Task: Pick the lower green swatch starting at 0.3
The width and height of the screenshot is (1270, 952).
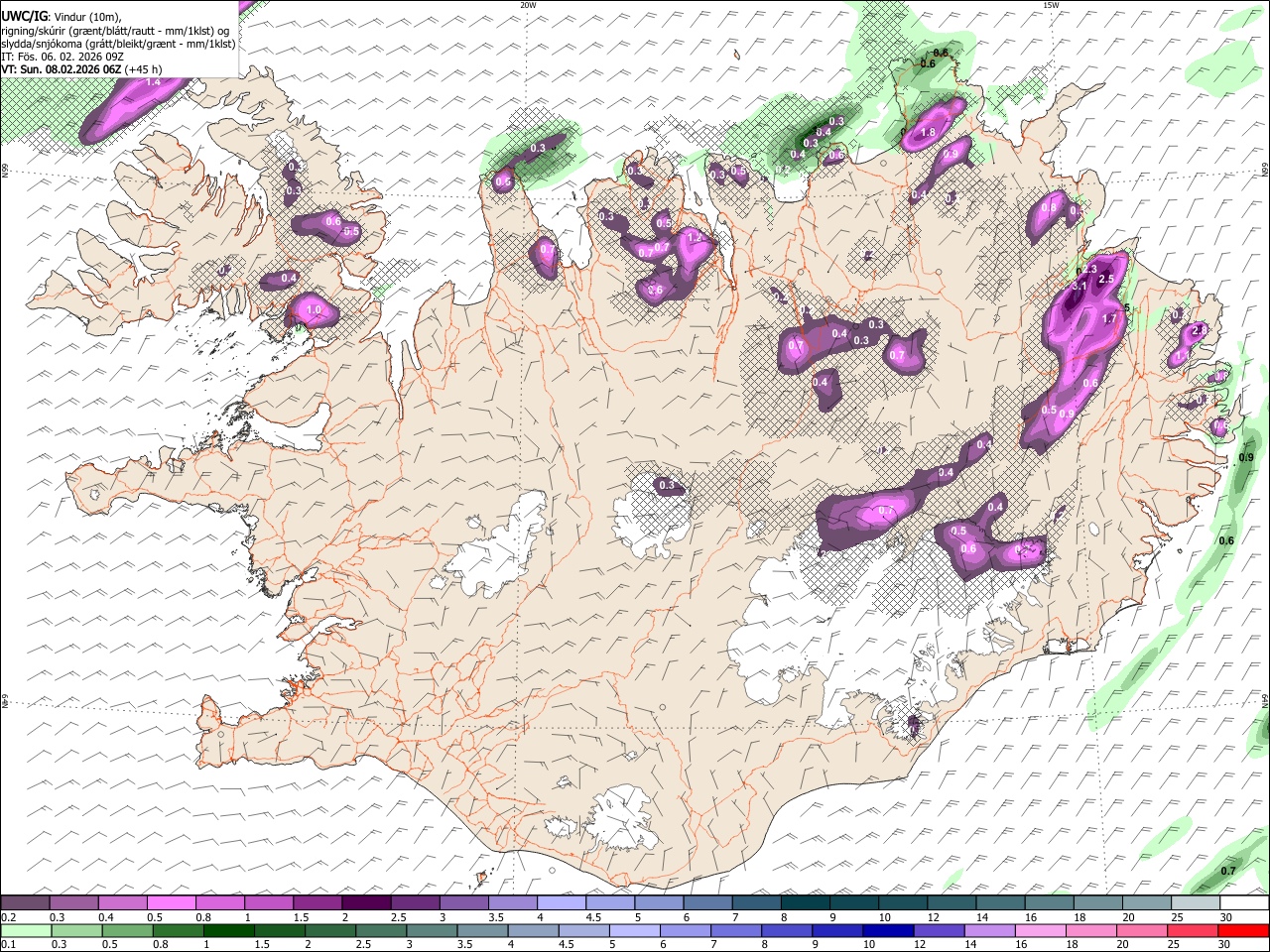Action: pyautogui.click(x=76, y=930)
